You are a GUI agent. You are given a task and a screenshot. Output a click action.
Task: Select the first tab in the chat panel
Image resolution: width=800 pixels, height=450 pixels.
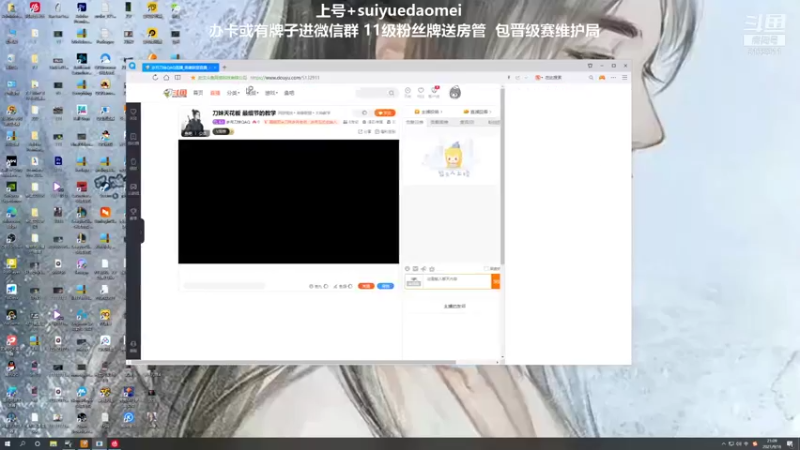(415, 122)
